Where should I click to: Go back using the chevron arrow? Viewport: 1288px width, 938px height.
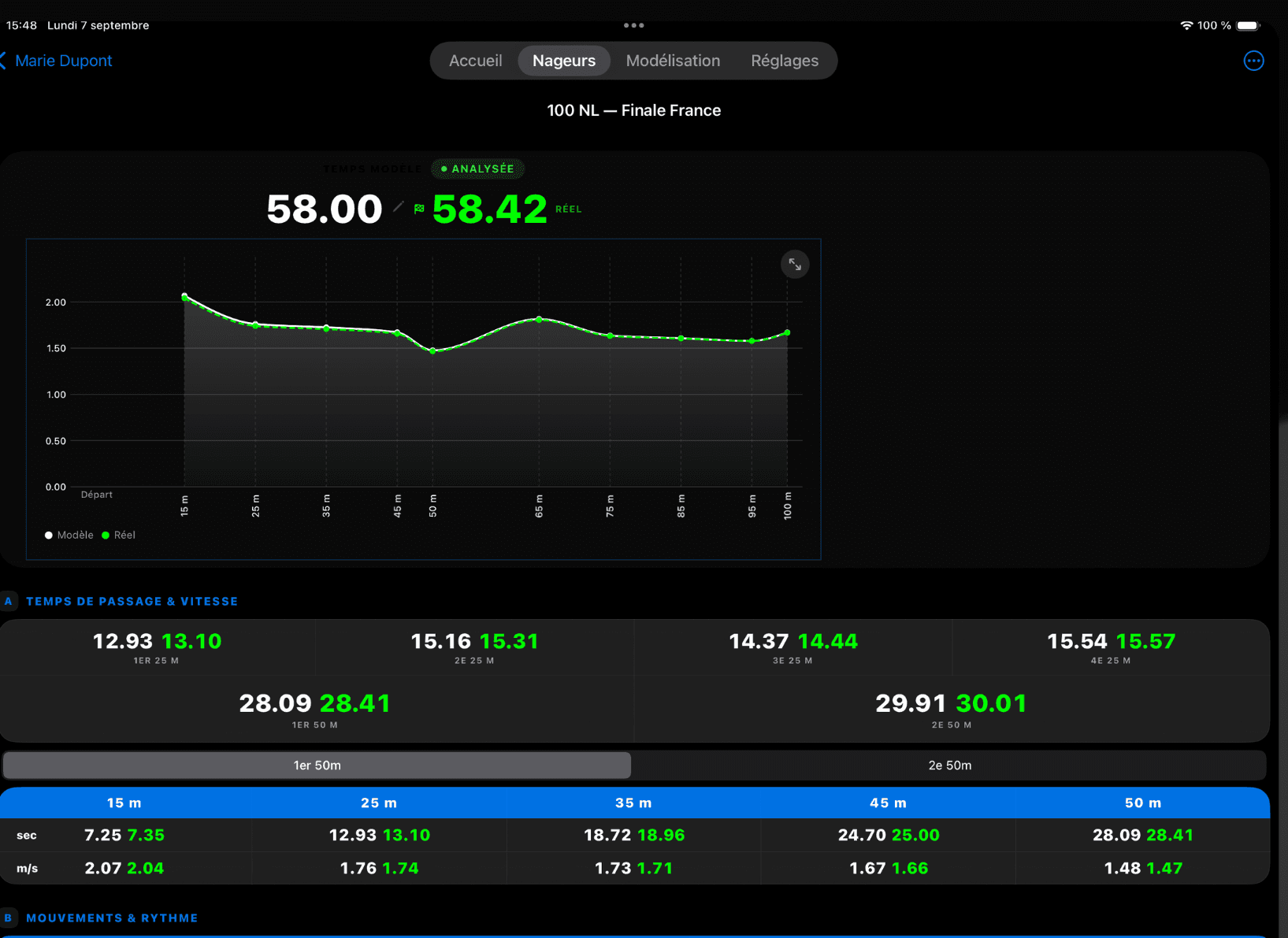(4, 61)
